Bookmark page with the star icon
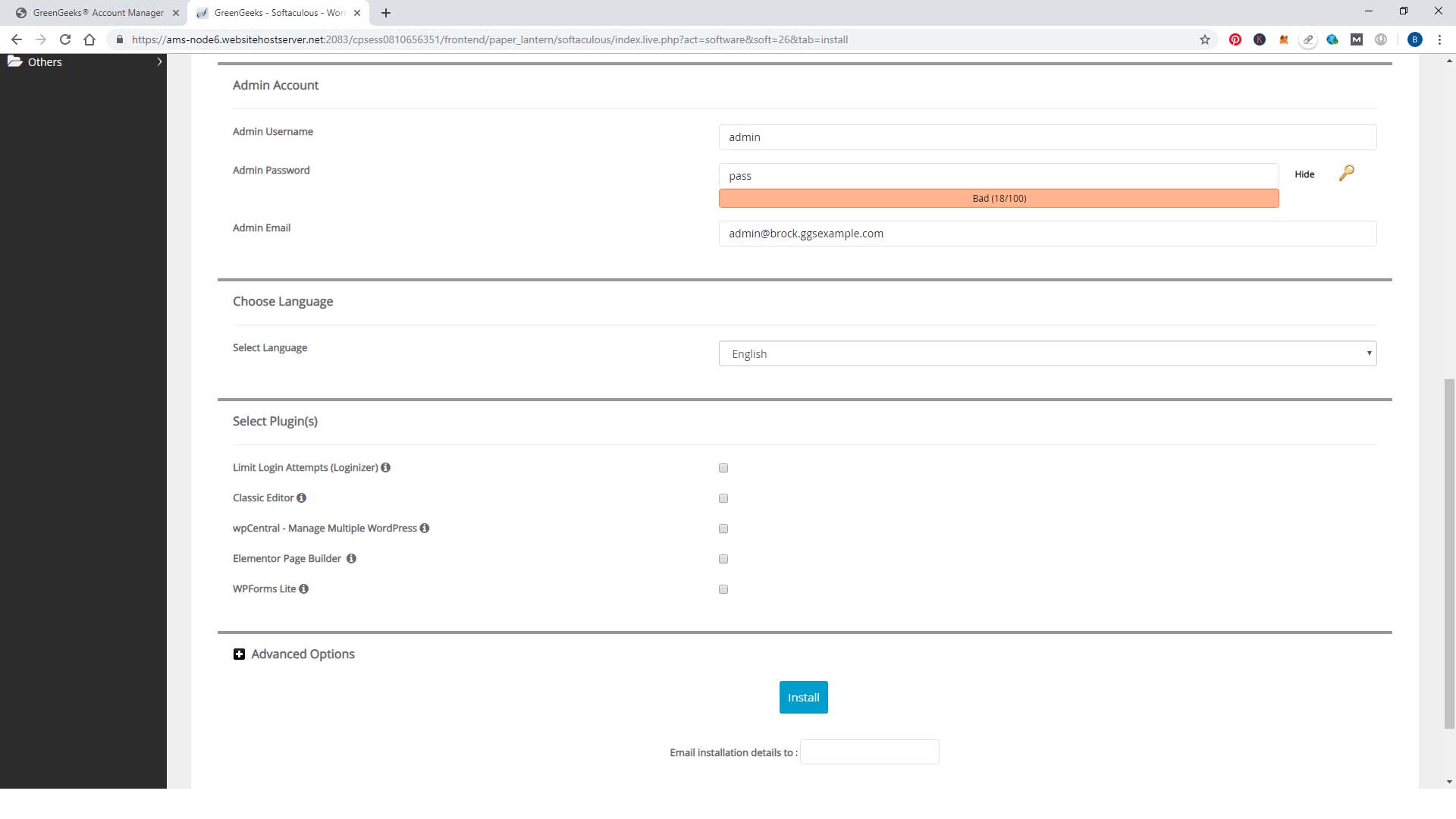1456x819 pixels. pyautogui.click(x=1205, y=39)
